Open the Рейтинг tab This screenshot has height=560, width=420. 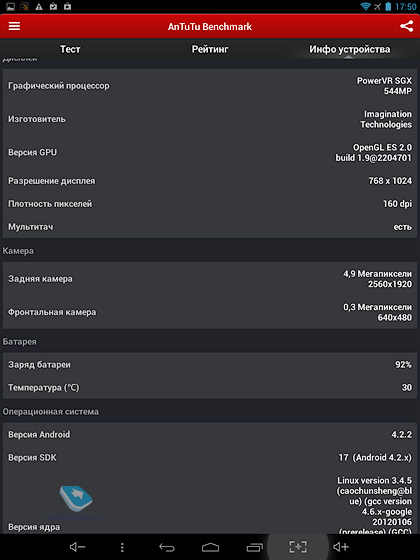[210, 49]
